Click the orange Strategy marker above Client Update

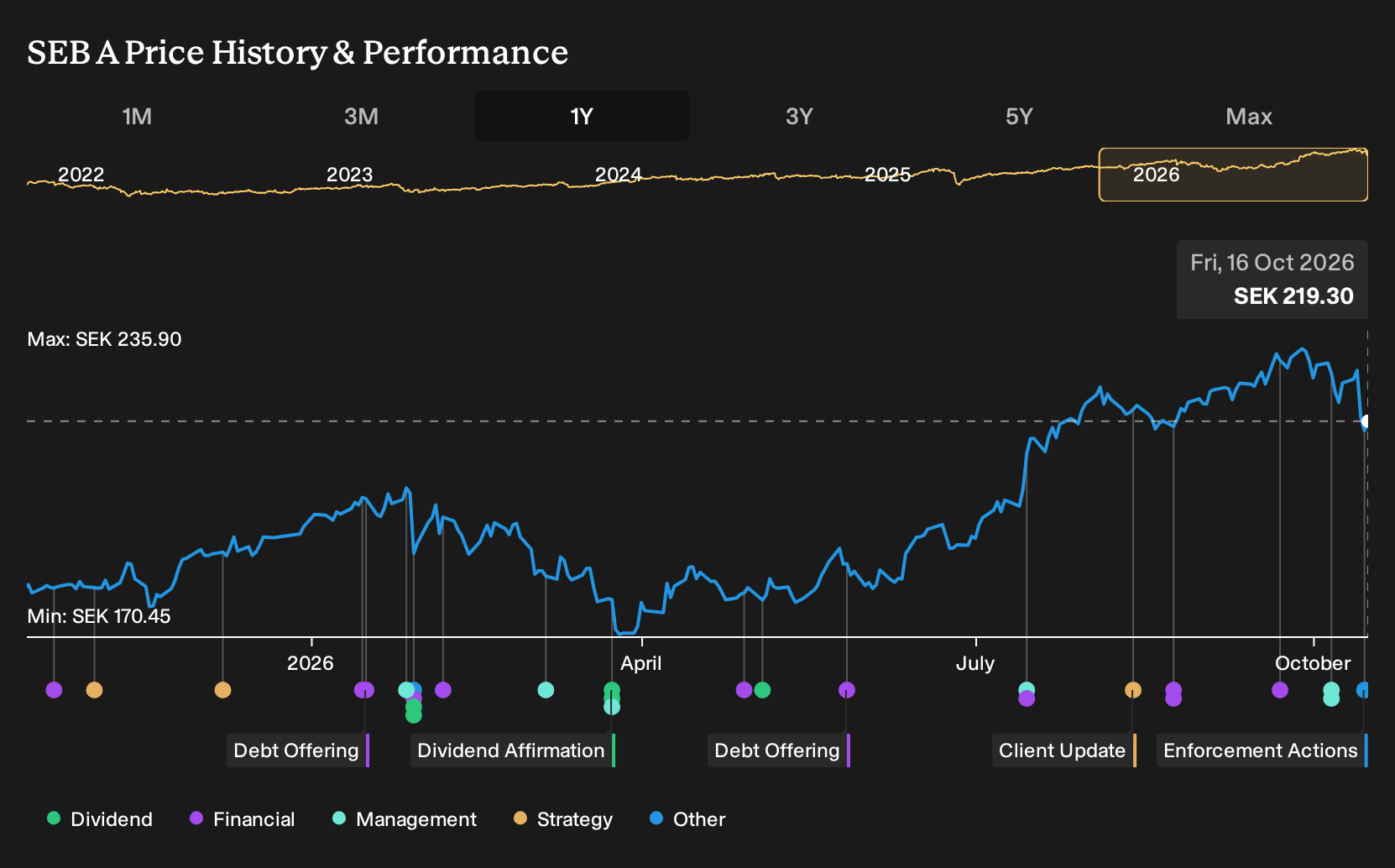tap(1133, 690)
